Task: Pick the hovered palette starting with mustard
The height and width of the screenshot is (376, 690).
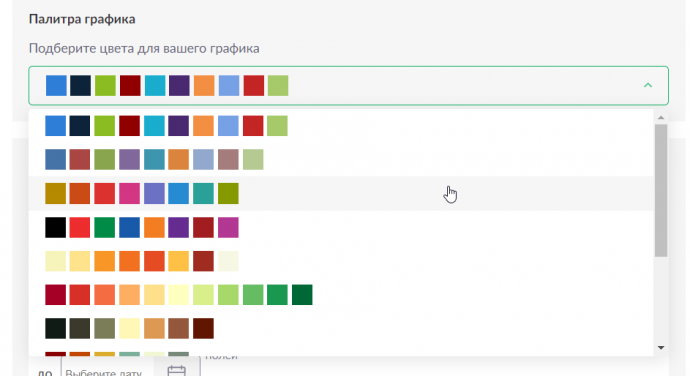Action: click(341, 193)
